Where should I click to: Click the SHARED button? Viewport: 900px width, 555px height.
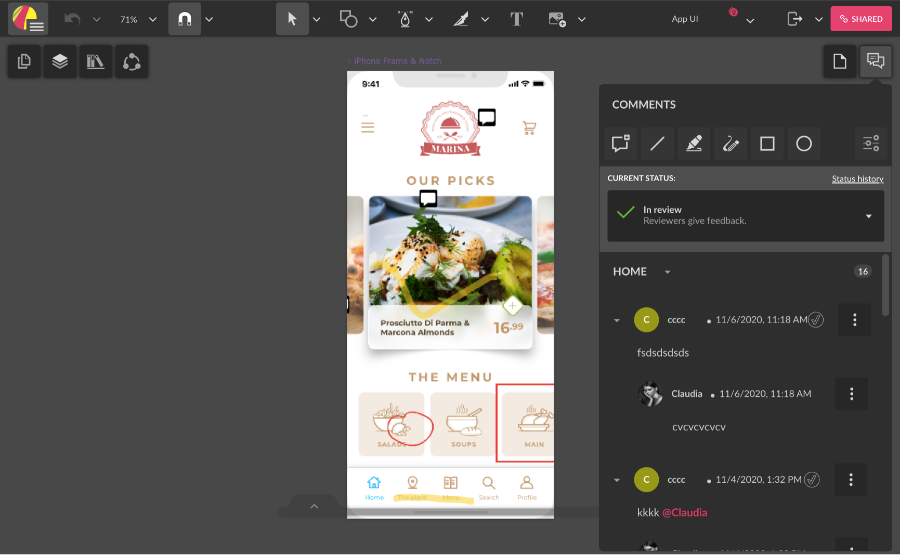860,19
